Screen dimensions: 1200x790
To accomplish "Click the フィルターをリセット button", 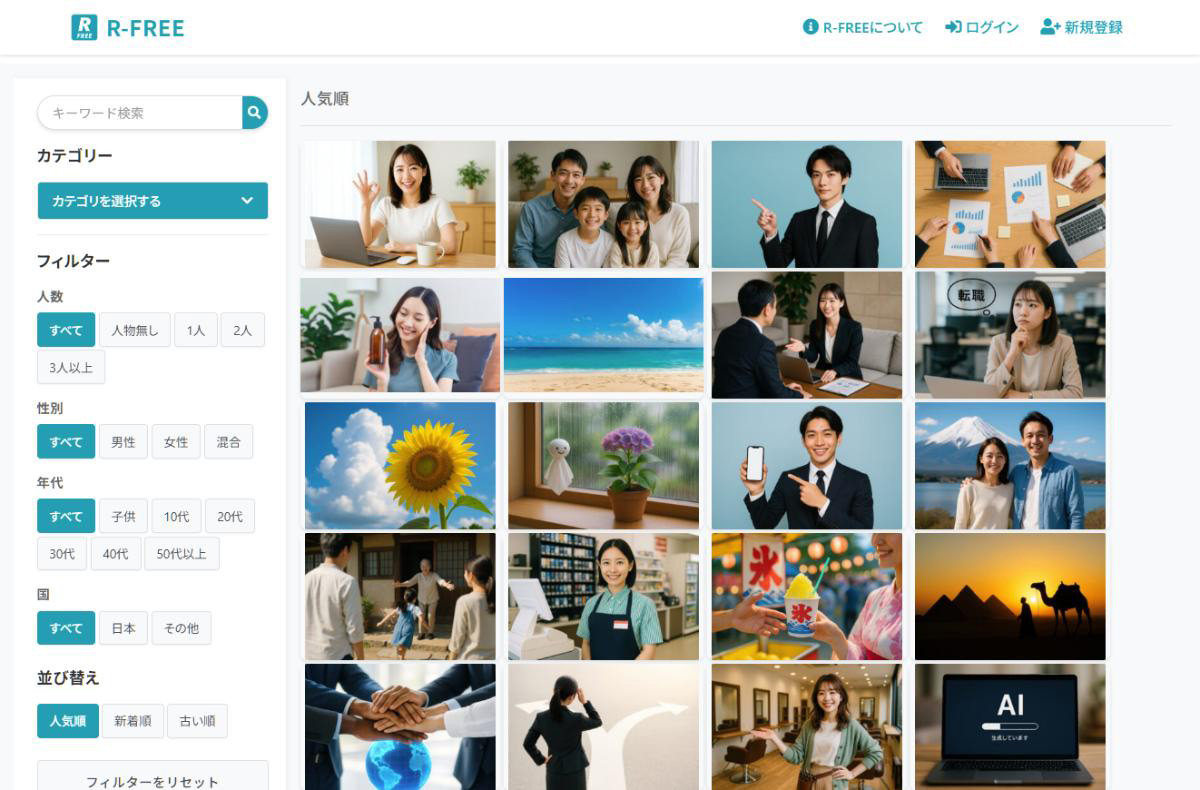I will [153, 777].
